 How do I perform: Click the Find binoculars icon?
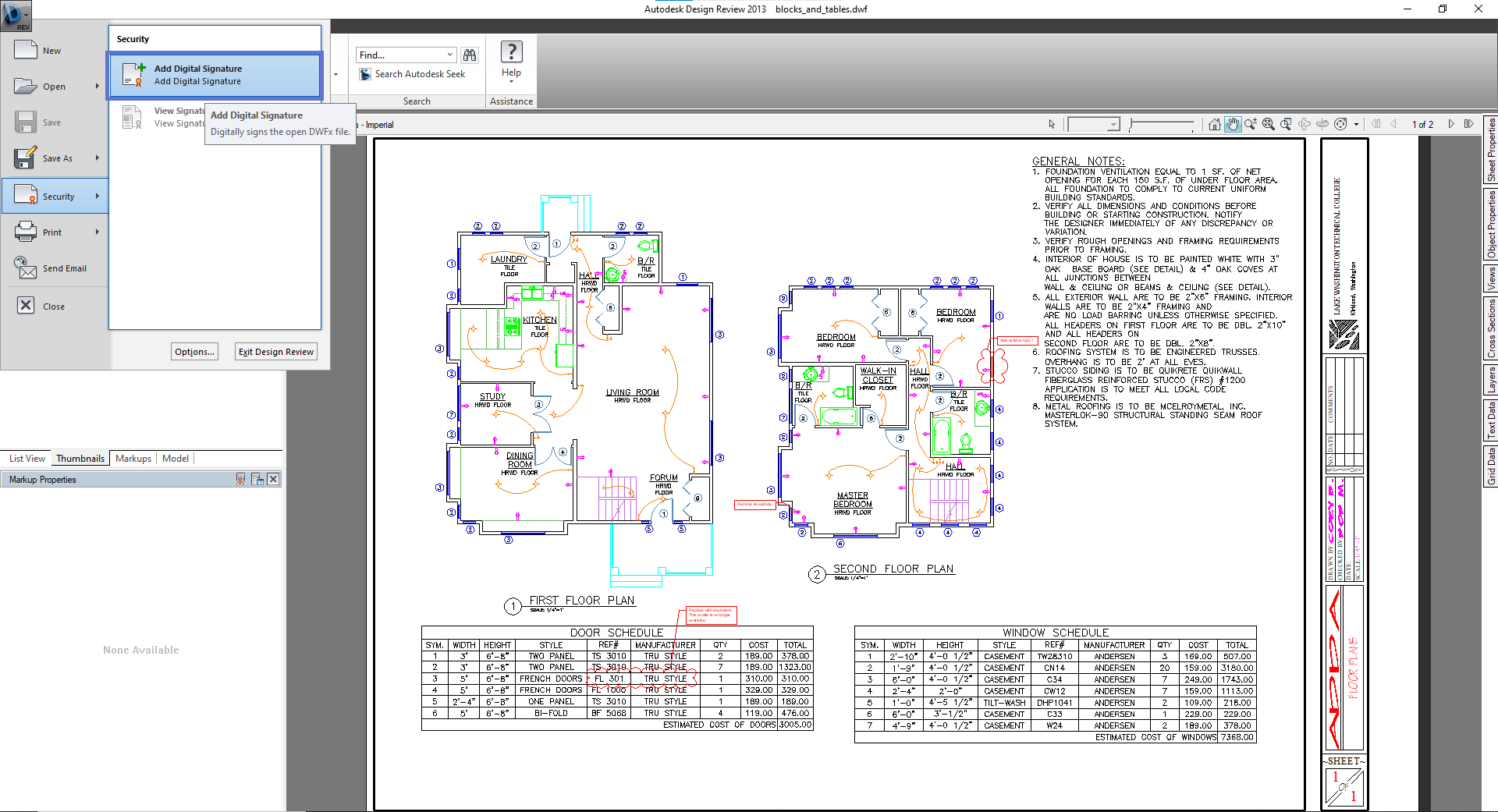(469, 55)
